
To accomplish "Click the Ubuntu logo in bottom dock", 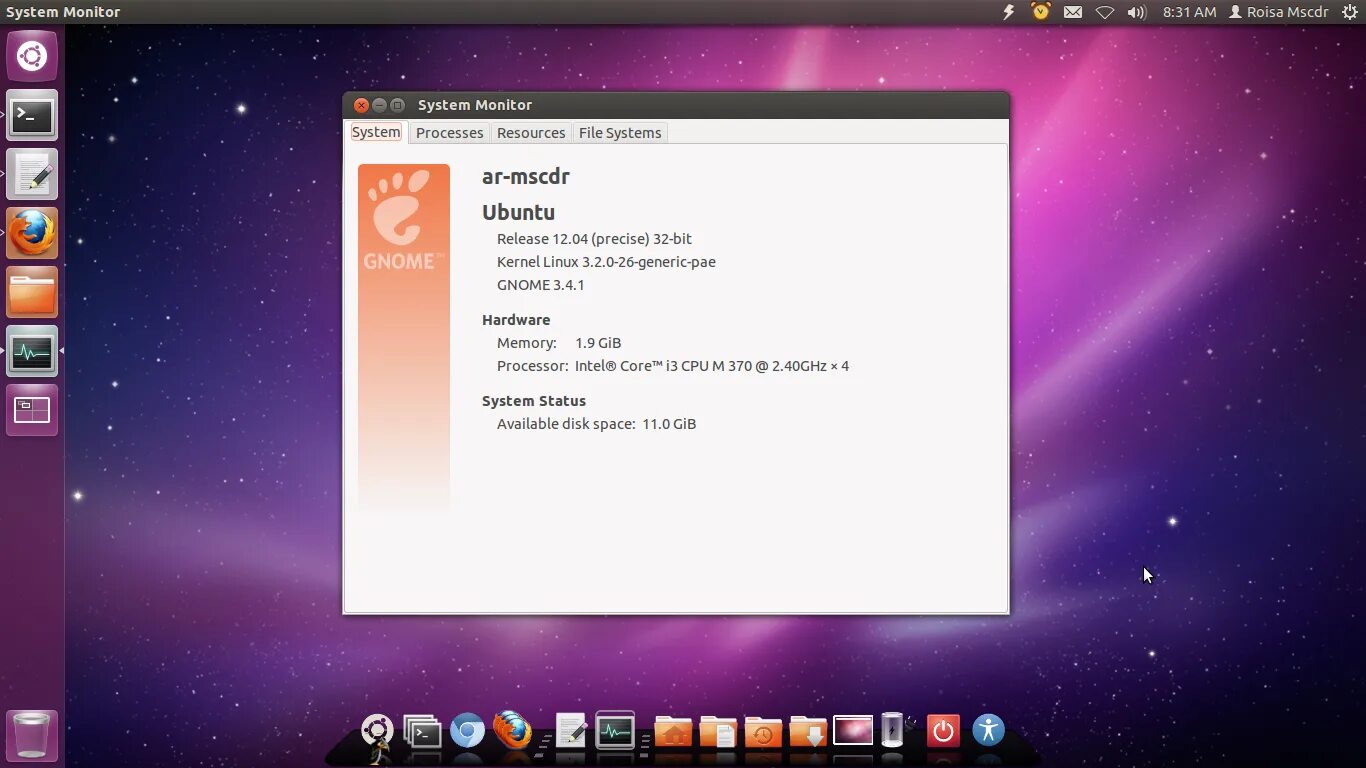I will tap(377, 732).
